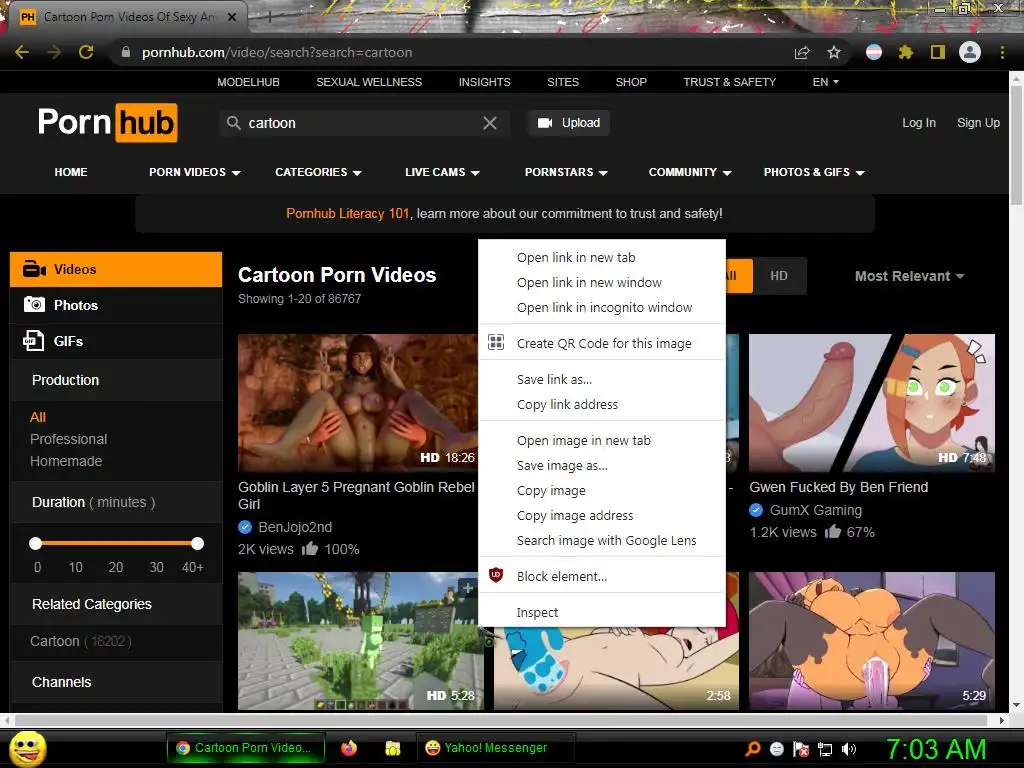This screenshot has height=768, width=1024.
Task: Click the magnifier icon in the system tray
Action: click(753, 749)
